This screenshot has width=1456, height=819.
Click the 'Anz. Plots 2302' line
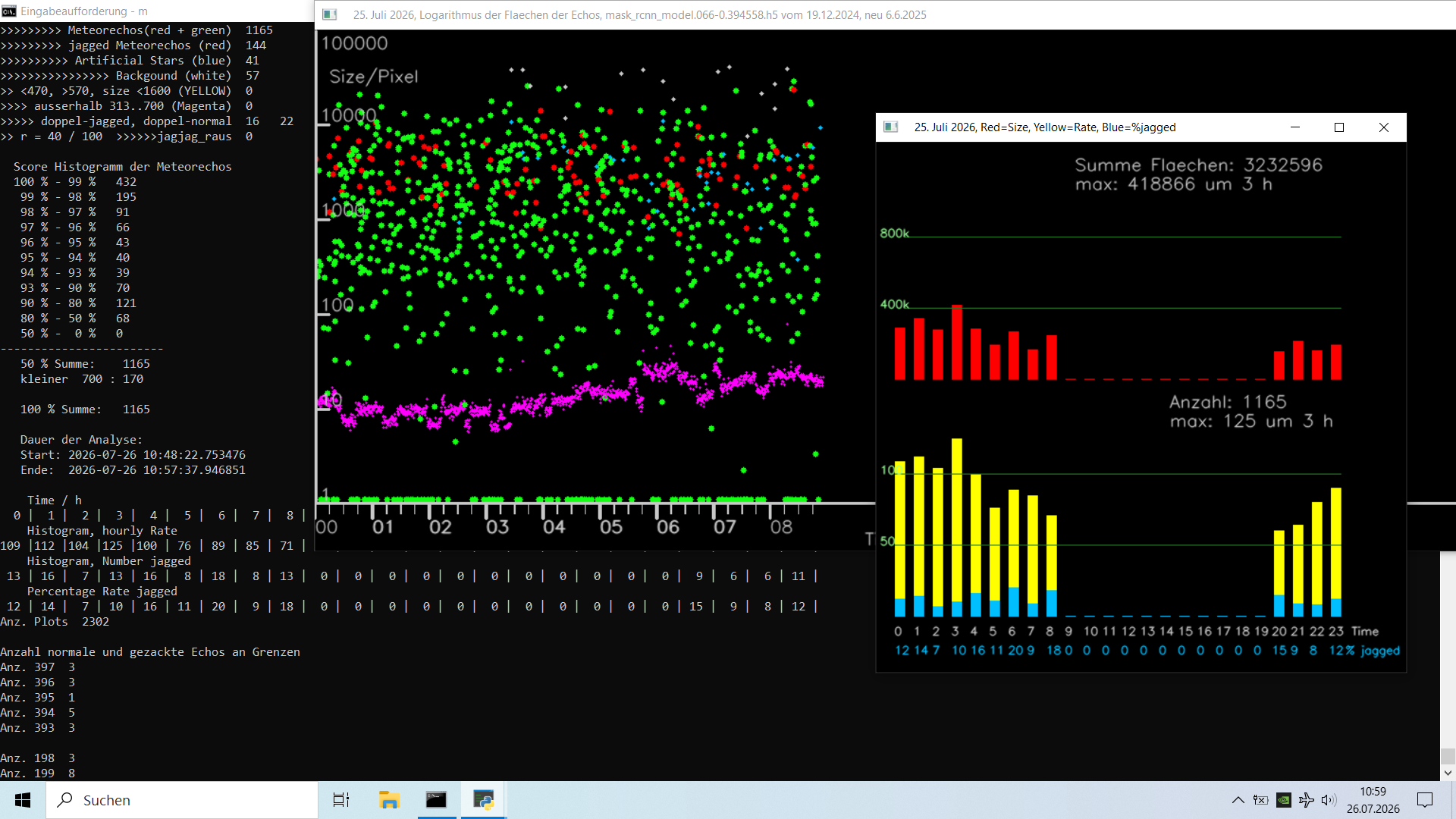55,622
